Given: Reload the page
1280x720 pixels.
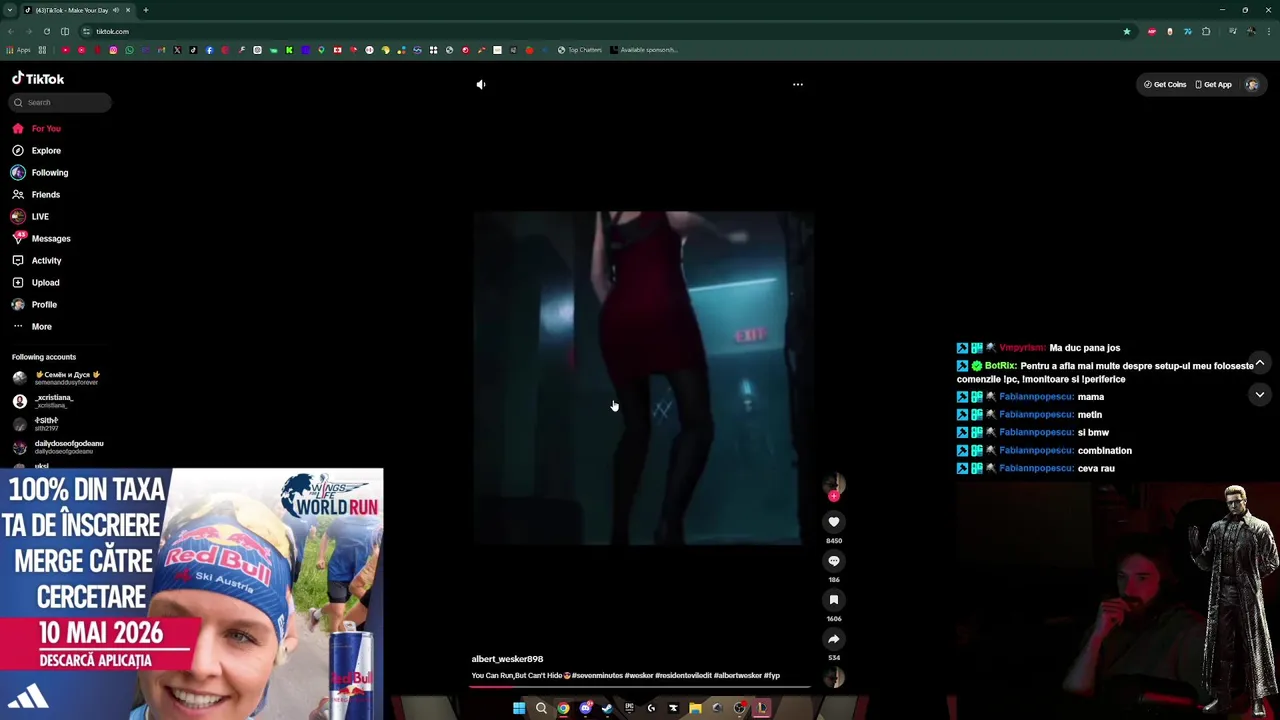Looking at the screenshot, I should coord(46,31).
